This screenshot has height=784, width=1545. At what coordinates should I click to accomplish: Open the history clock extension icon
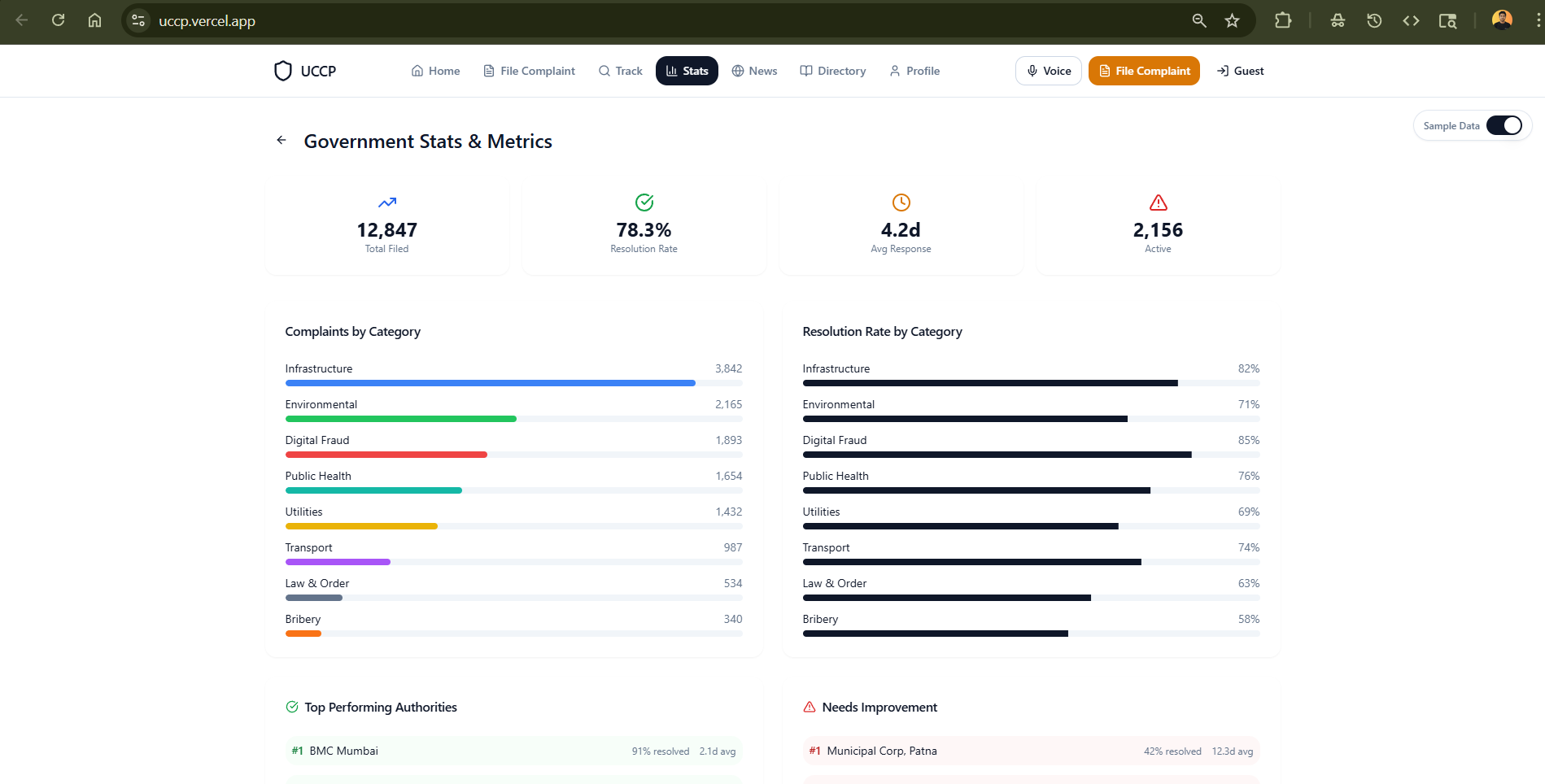coord(1374,20)
